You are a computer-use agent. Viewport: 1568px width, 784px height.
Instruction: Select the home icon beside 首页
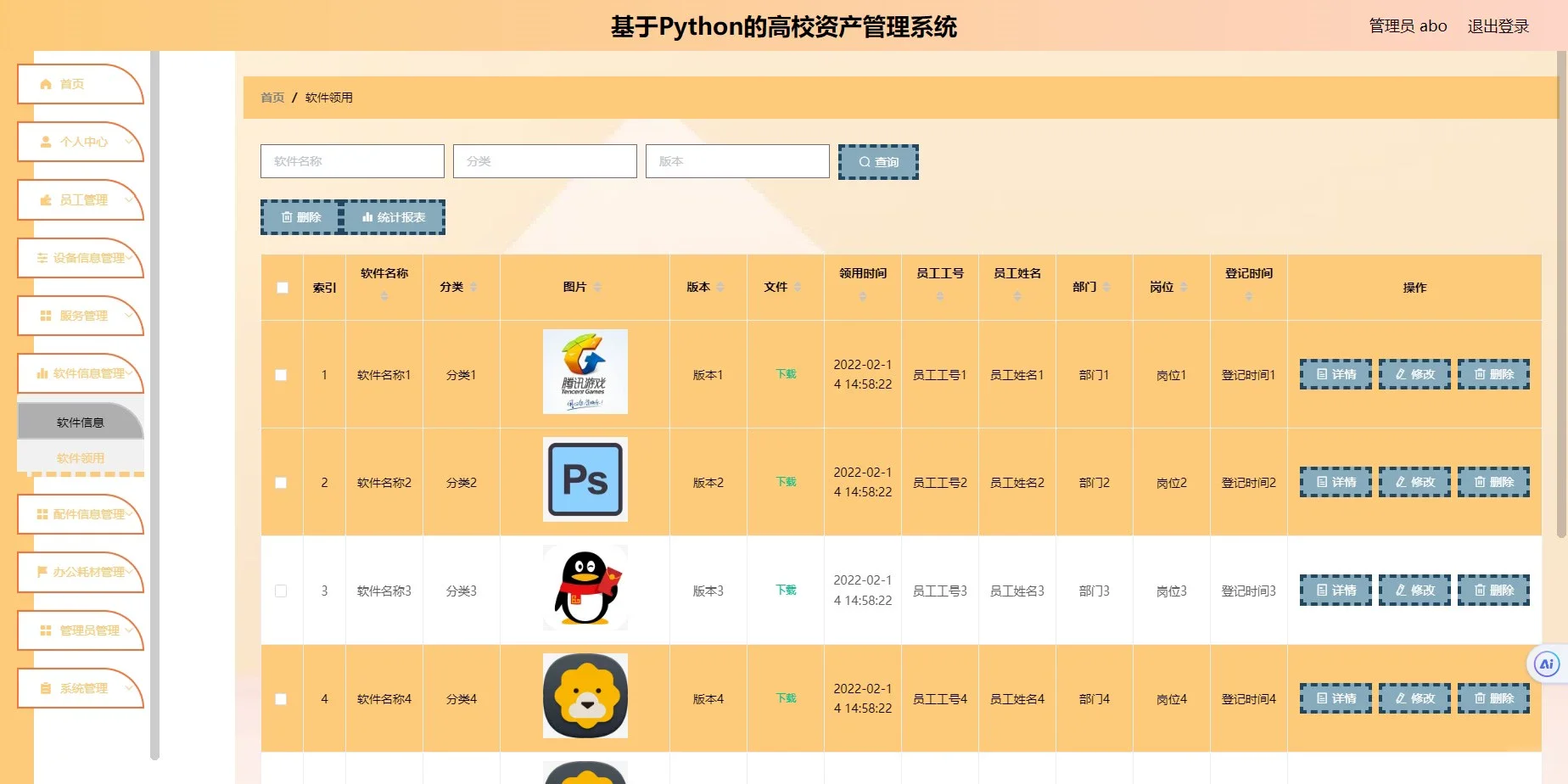pos(45,83)
